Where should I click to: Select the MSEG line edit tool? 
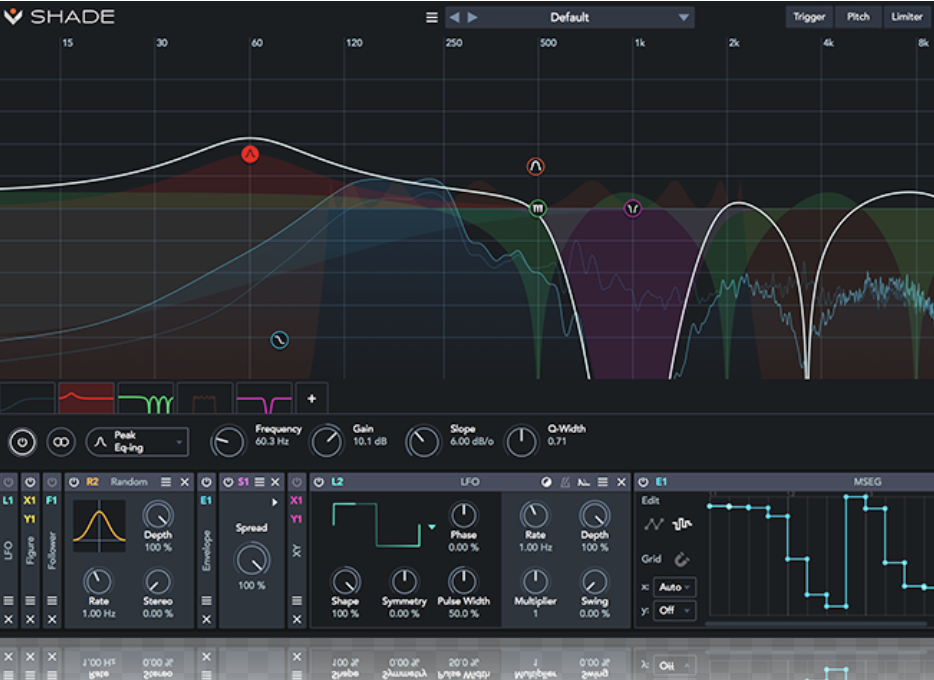tap(654, 524)
